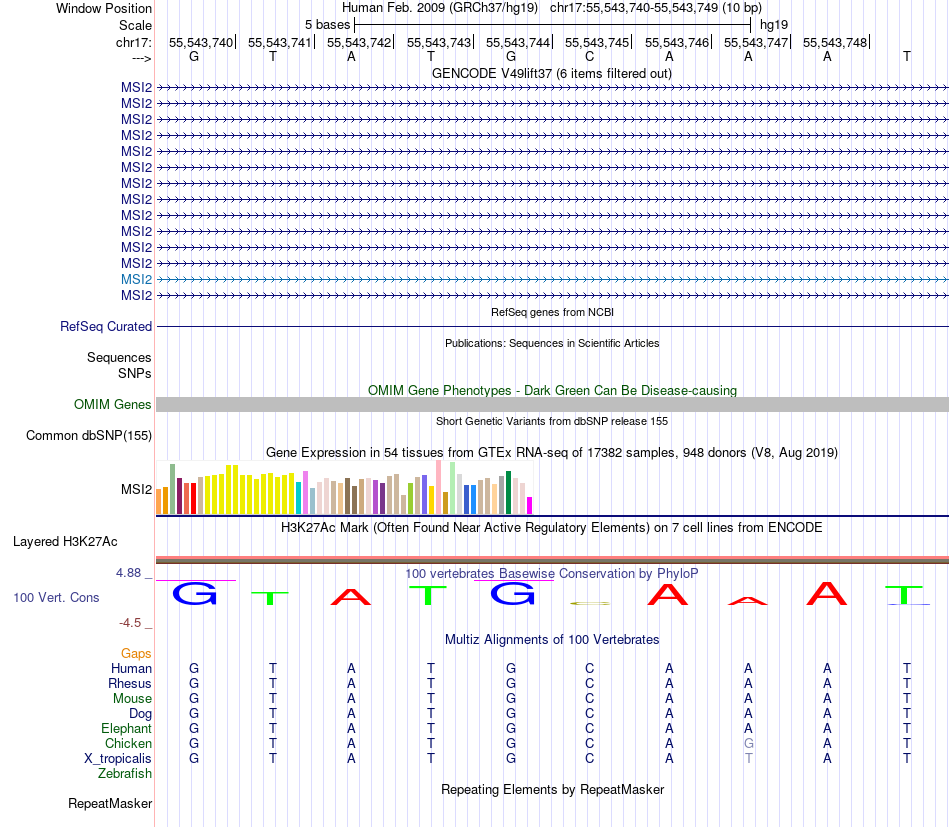Click the 'RefSeq genes from NCBI' title
The height and width of the screenshot is (827, 950).
552,312
